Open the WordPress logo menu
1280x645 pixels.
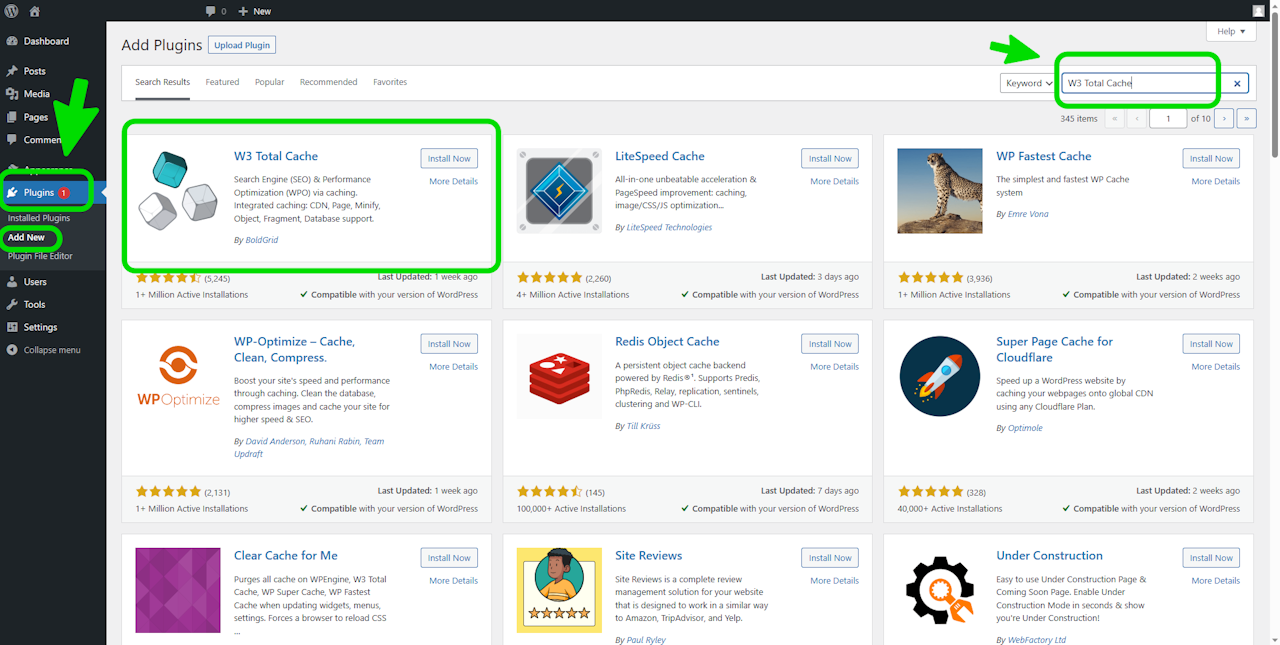pos(11,11)
